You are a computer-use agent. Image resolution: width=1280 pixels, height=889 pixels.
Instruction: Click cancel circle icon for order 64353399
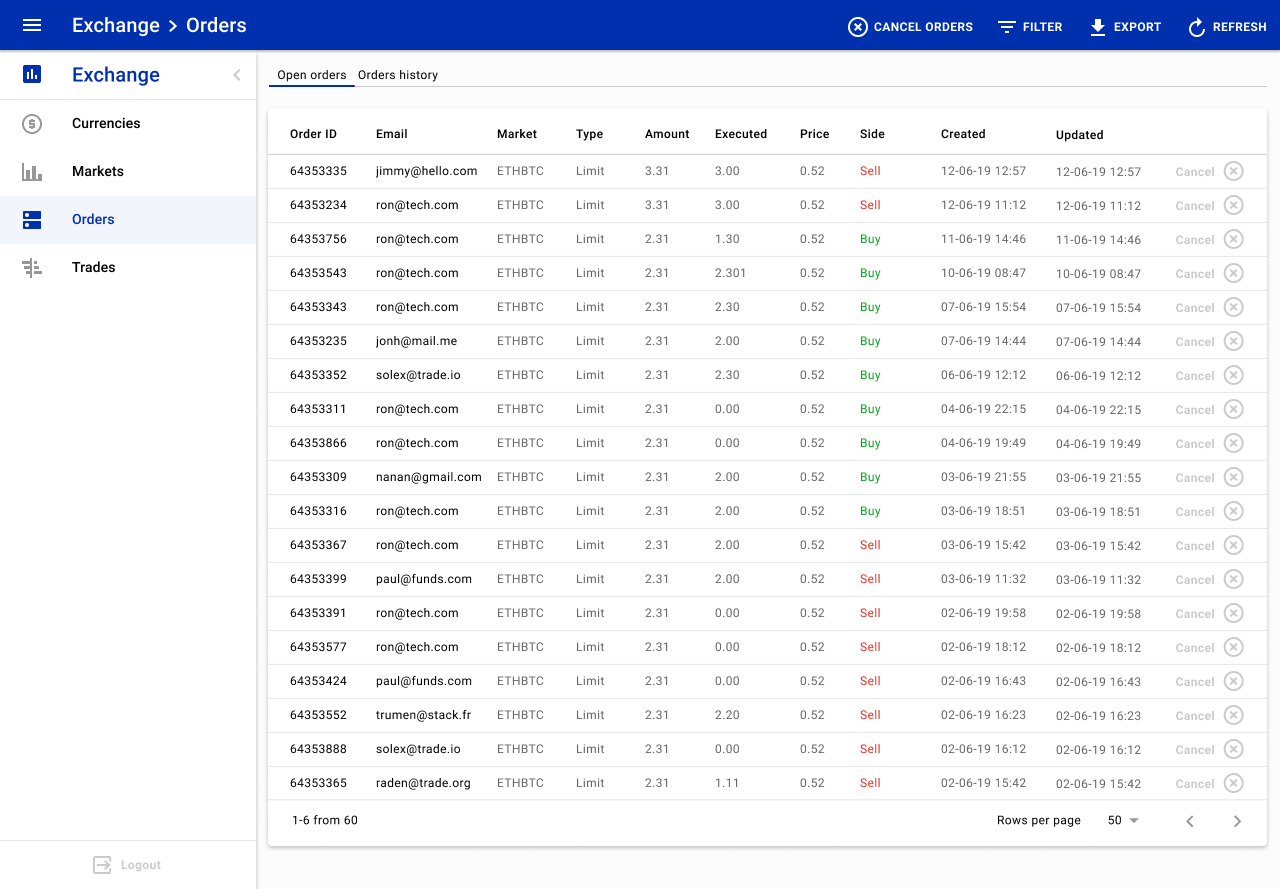pyautogui.click(x=1234, y=579)
